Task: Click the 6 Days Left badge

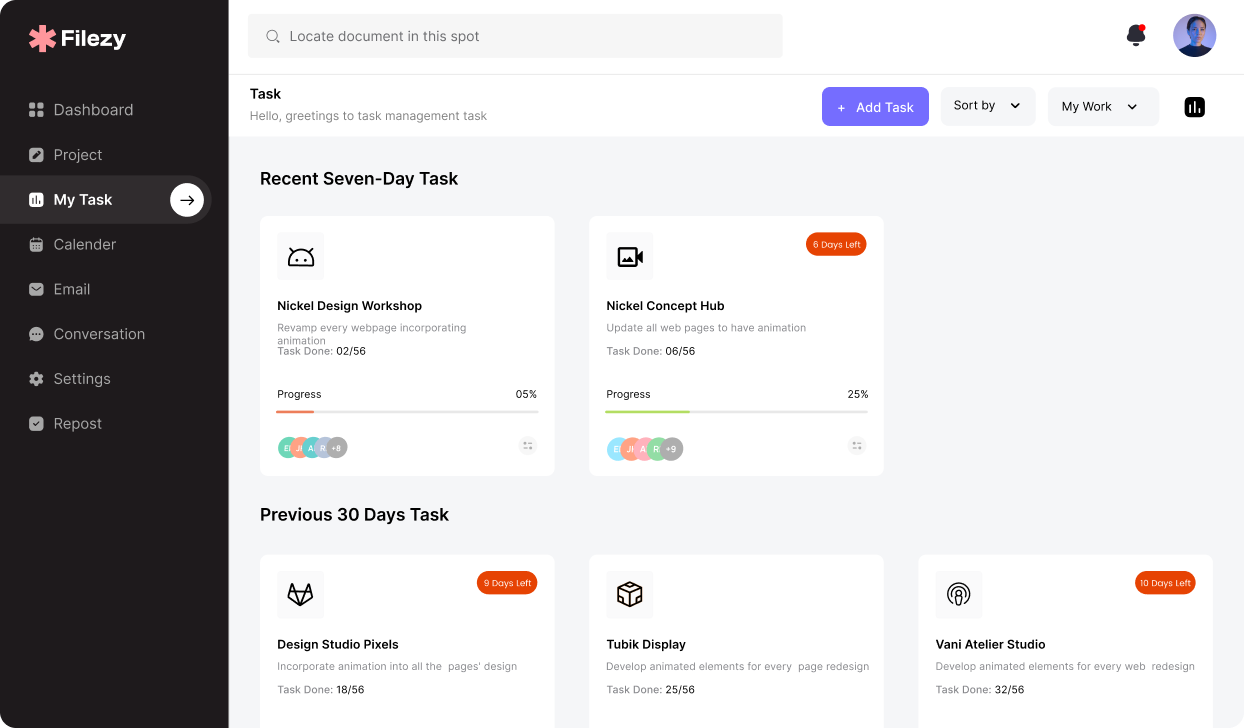Action: point(836,245)
